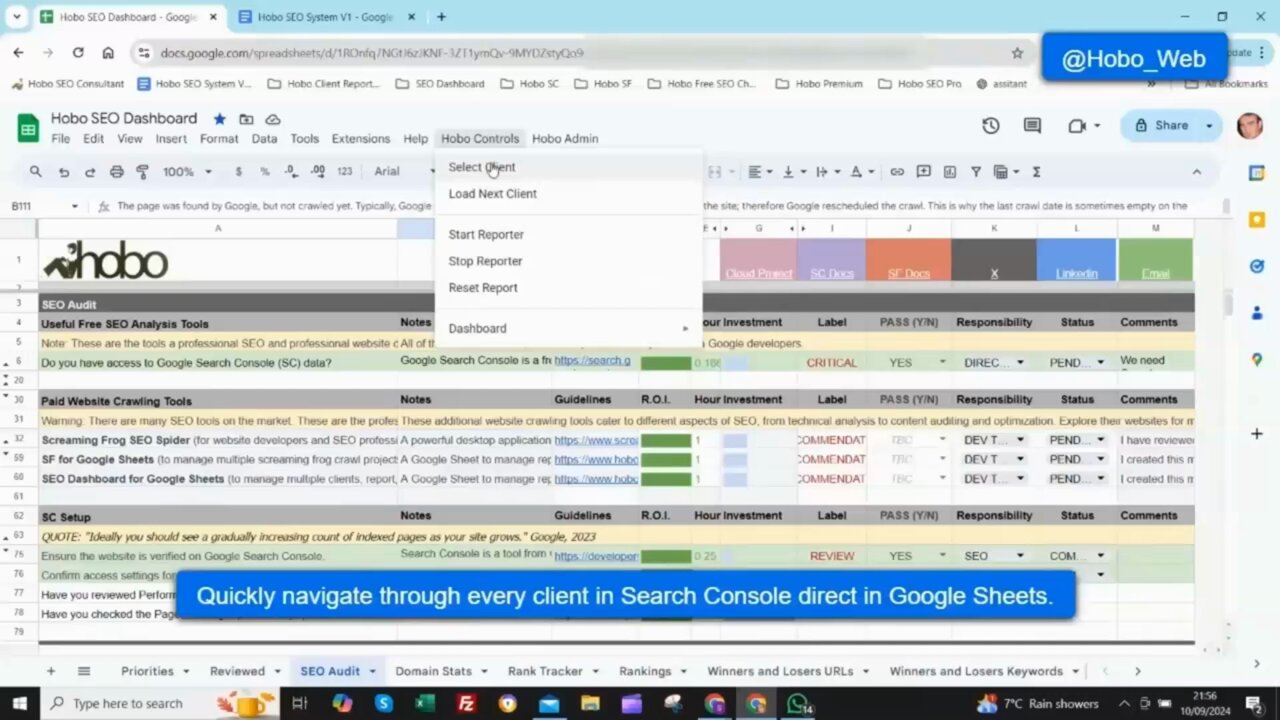Open Status dropdown in Screaming Frog SEO Spider row
The height and width of the screenshot is (720, 1280).
tap(1100, 440)
